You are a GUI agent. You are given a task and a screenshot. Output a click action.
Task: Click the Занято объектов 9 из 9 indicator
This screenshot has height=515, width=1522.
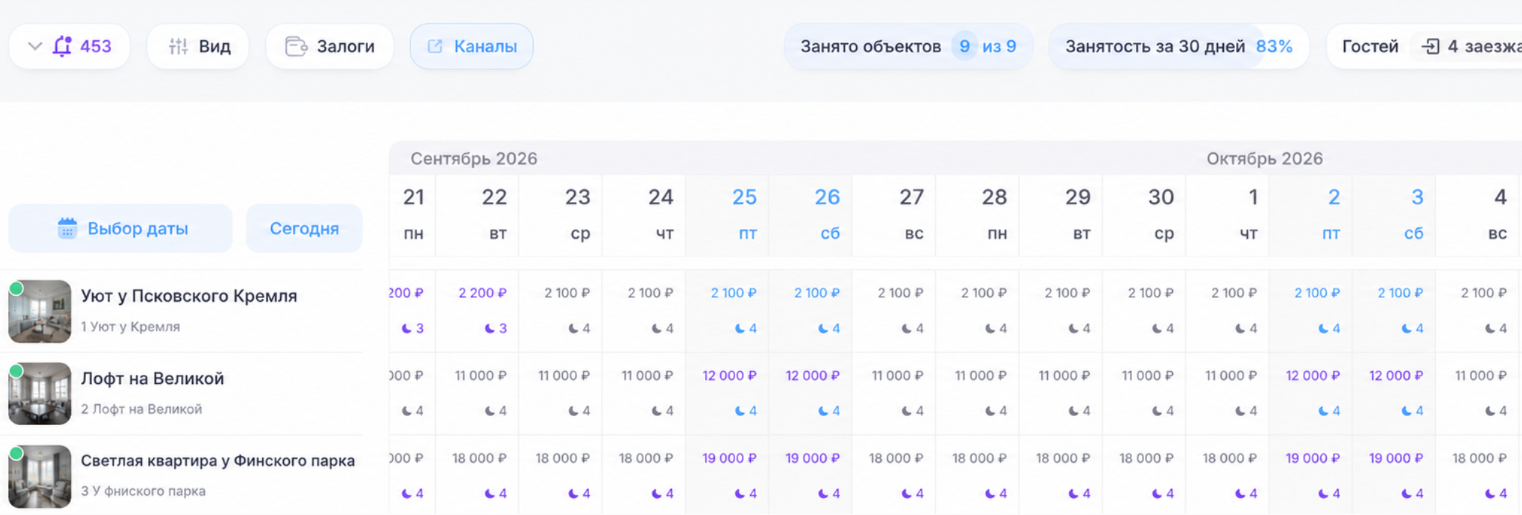(x=908, y=46)
